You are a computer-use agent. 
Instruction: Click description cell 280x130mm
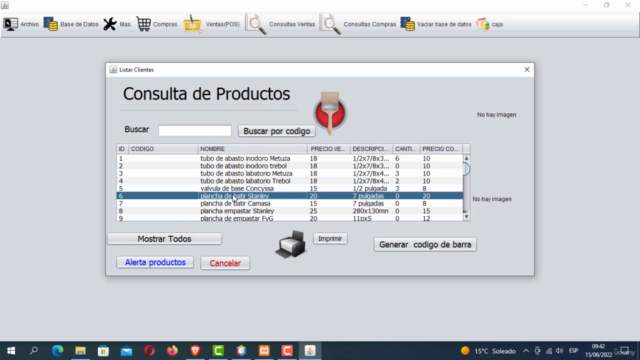pyautogui.click(x=371, y=211)
